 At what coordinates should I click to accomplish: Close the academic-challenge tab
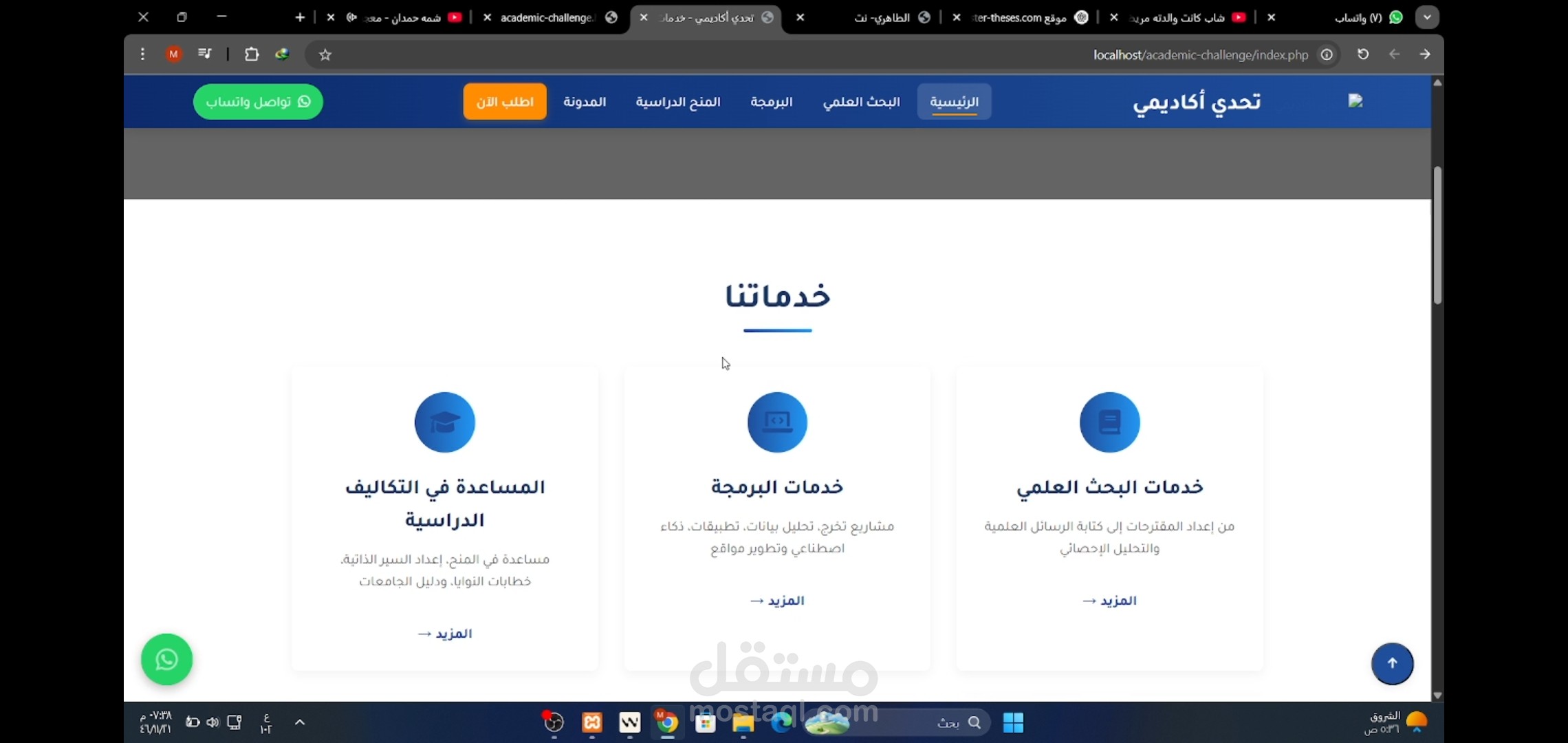tap(487, 17)
